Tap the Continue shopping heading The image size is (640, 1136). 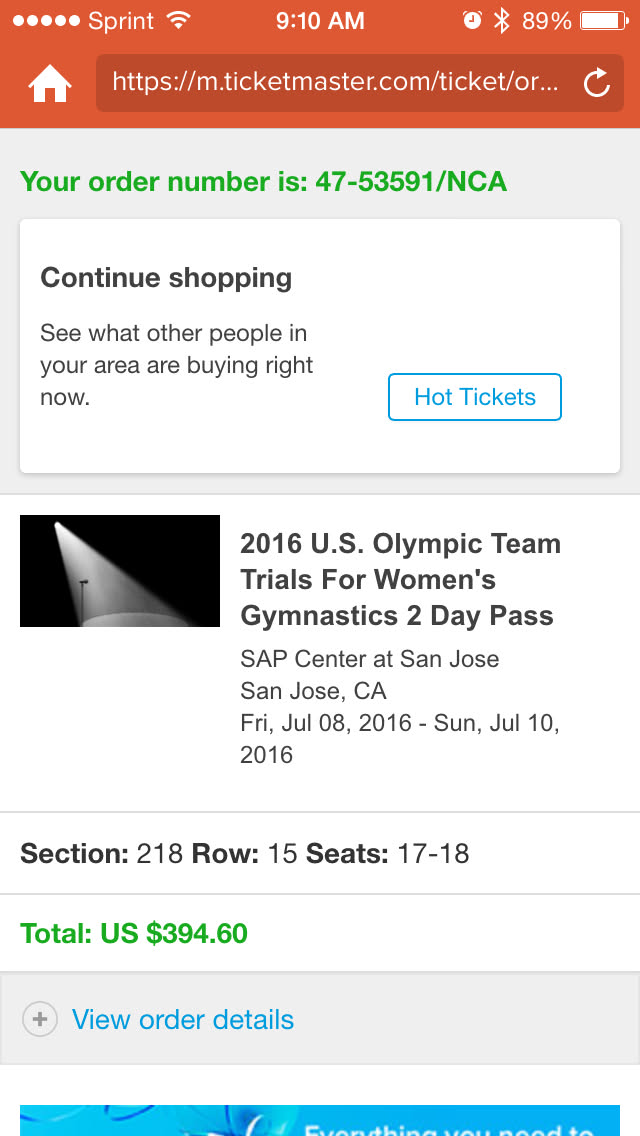point(166,278)
